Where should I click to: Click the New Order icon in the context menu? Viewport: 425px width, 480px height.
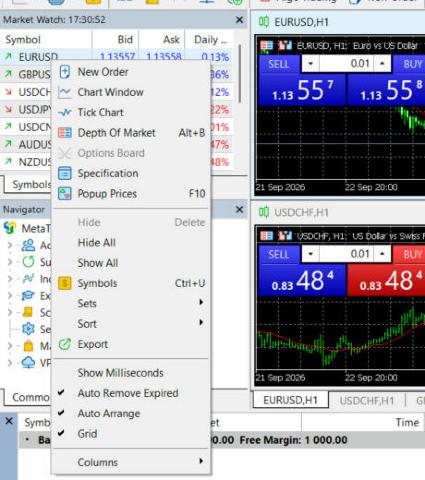click(x=65, y=72)
